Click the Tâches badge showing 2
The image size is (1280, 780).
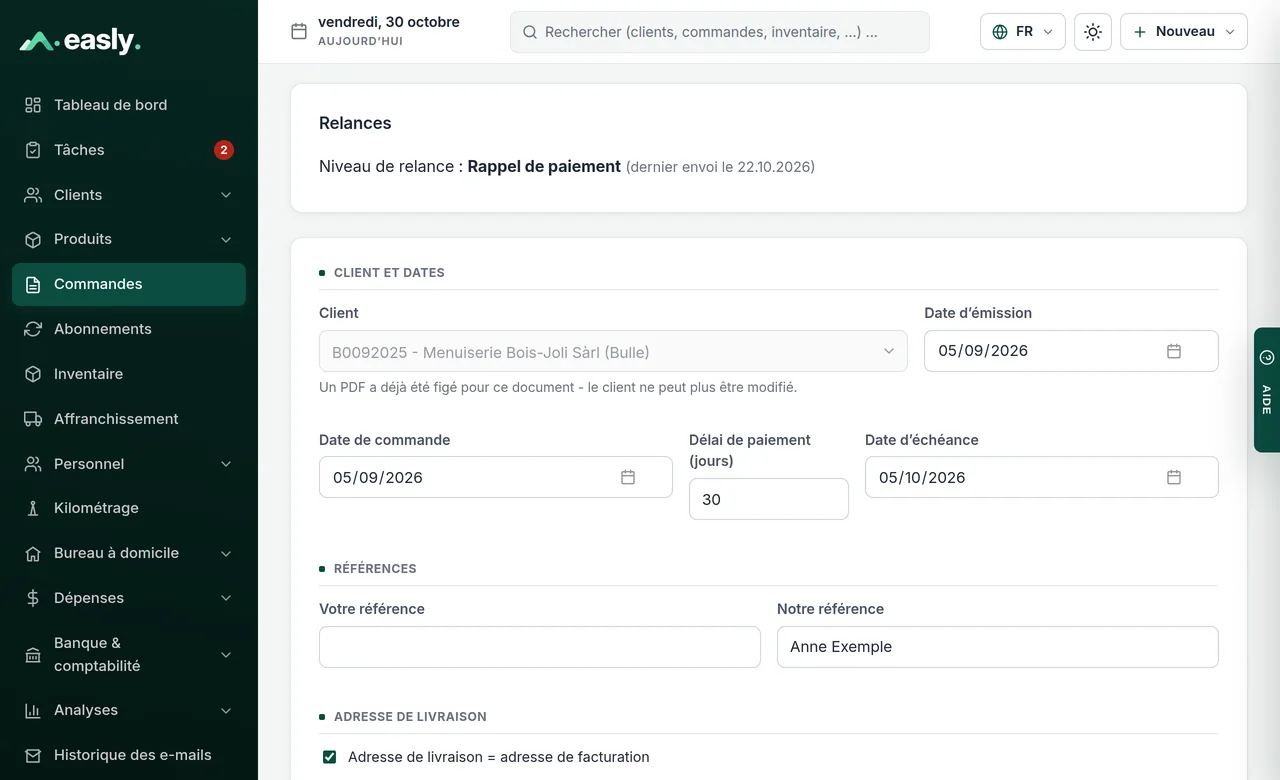click(224, 150)
